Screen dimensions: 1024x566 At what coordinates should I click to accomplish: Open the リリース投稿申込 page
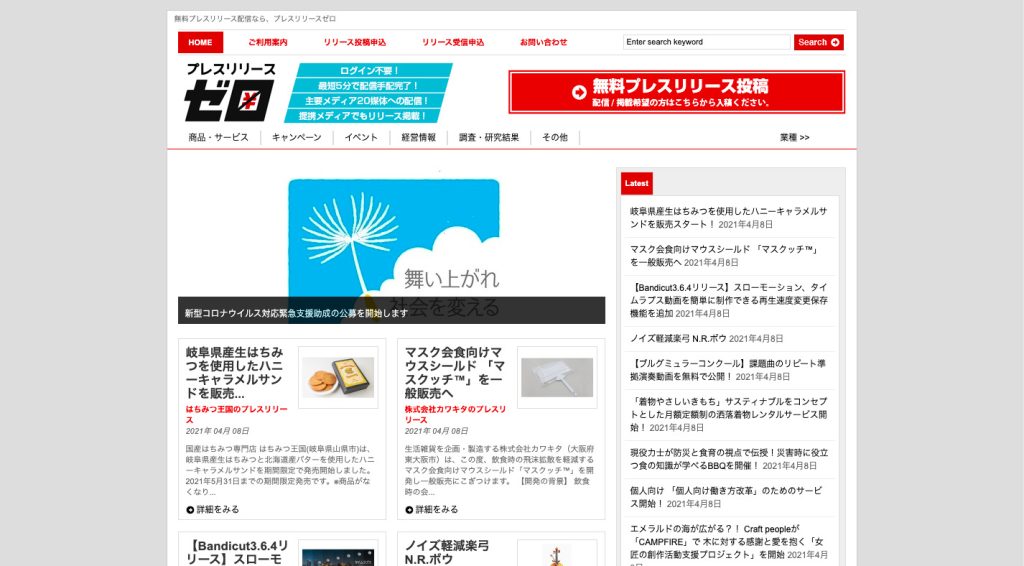pyautogui.click(x=354, y=42)
